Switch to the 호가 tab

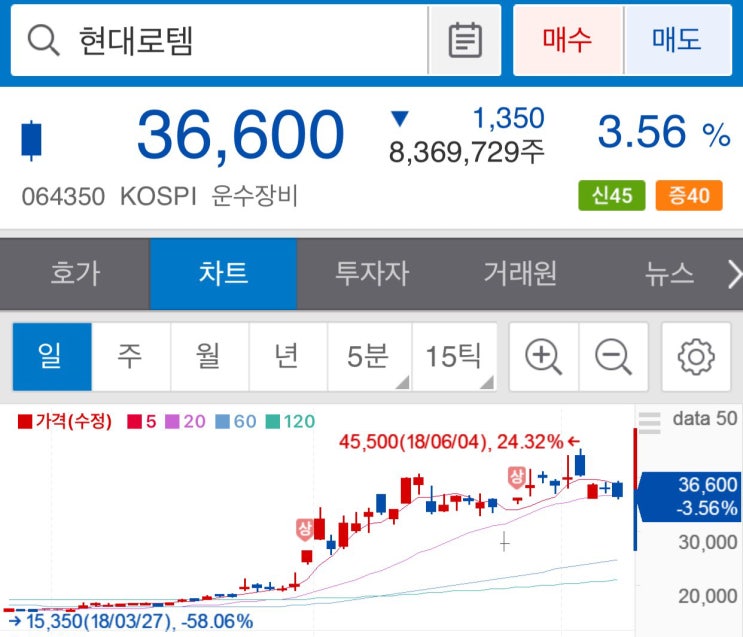75,274
